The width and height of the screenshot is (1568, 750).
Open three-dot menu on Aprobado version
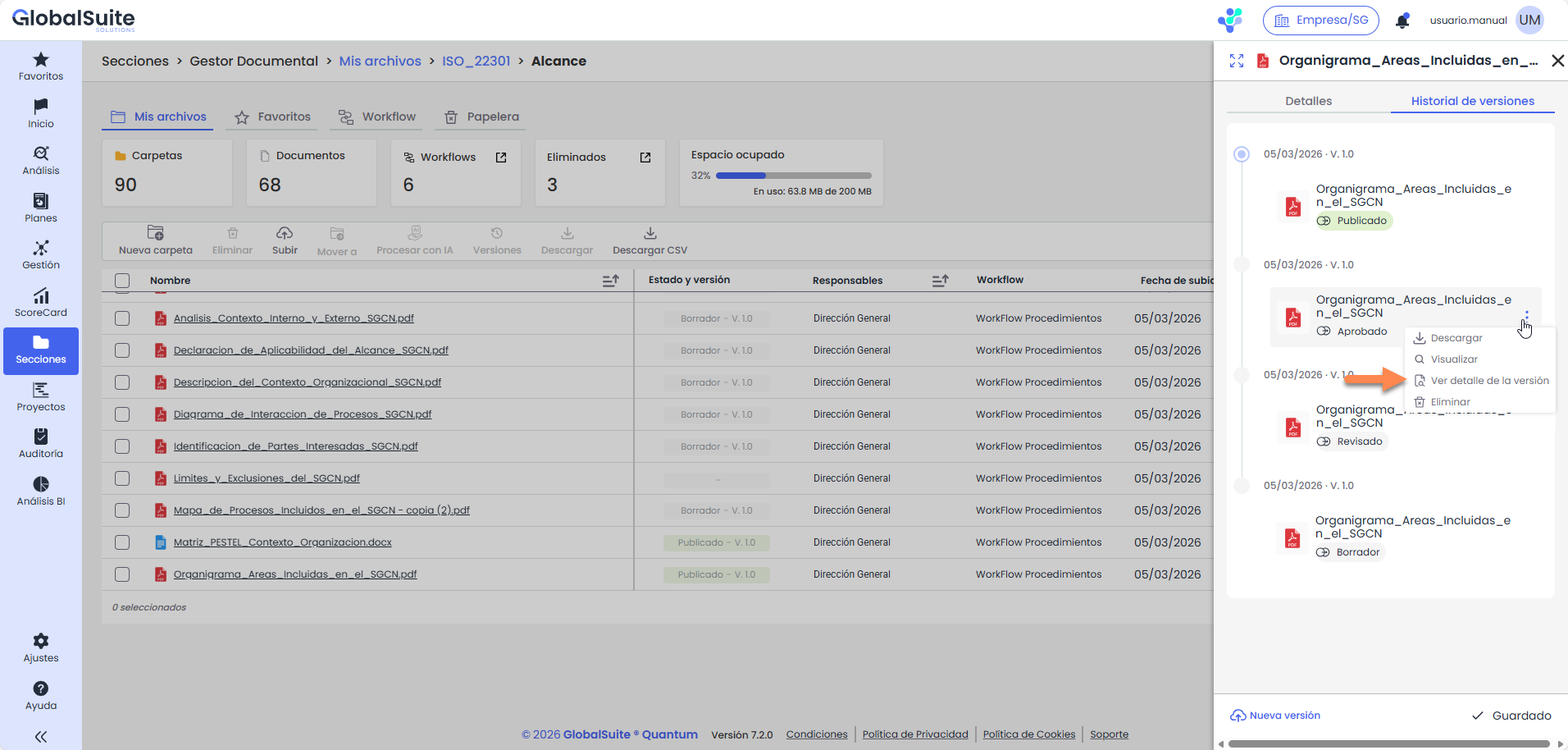click(1526, 315)
